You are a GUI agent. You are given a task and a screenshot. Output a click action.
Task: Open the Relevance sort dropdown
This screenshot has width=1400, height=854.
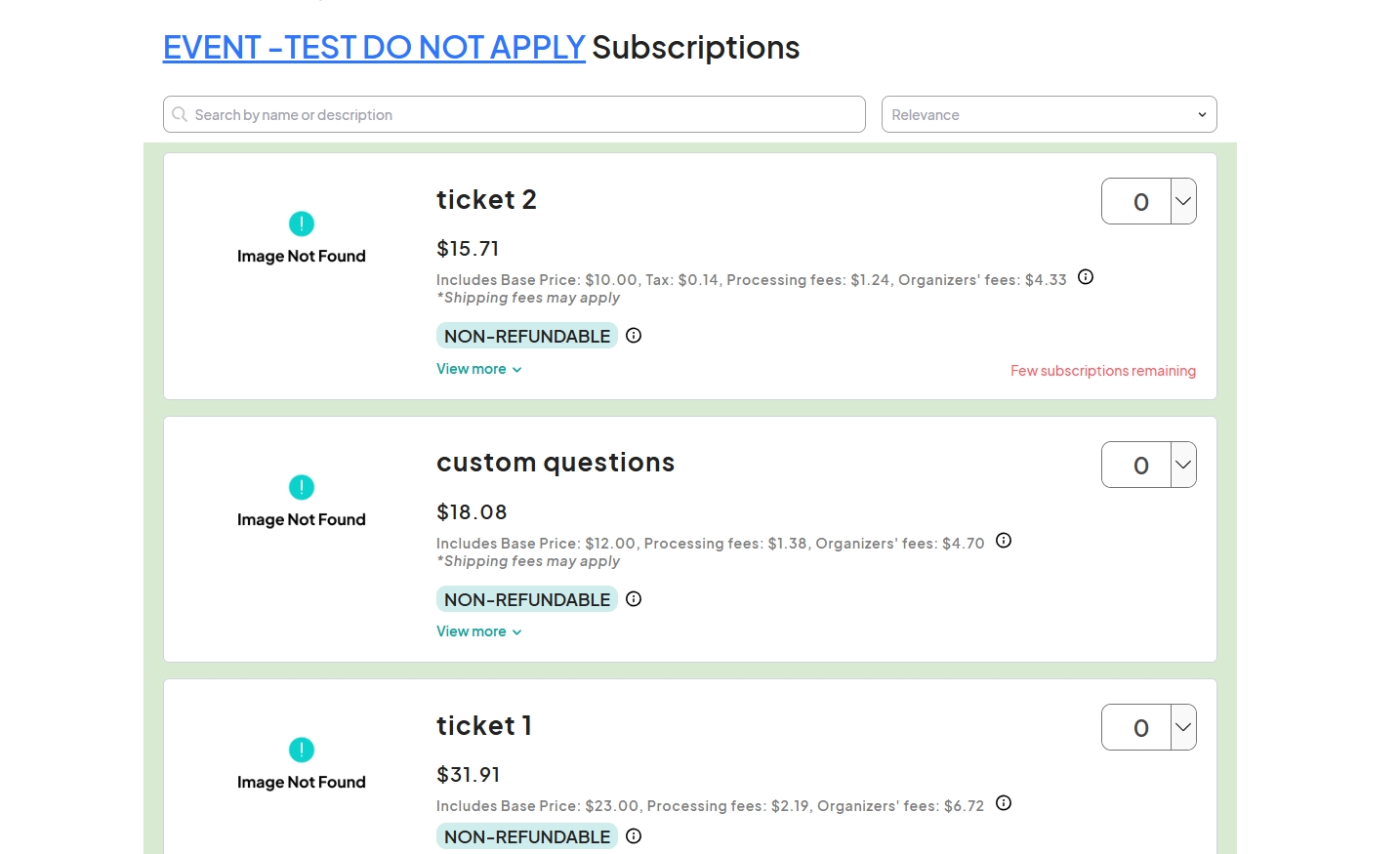coord(1049,114)
